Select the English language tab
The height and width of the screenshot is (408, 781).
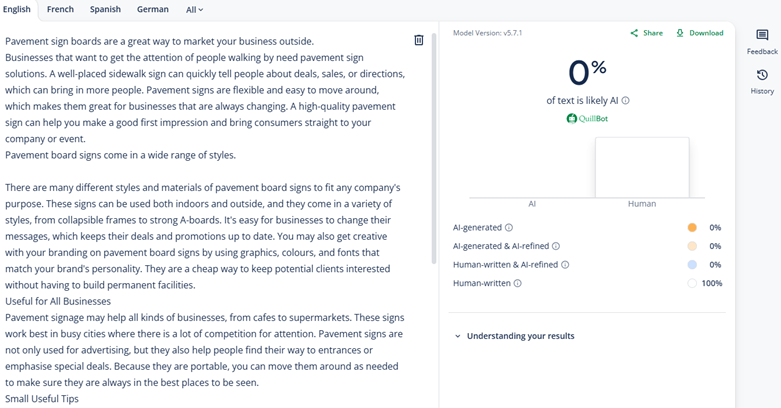17,10
